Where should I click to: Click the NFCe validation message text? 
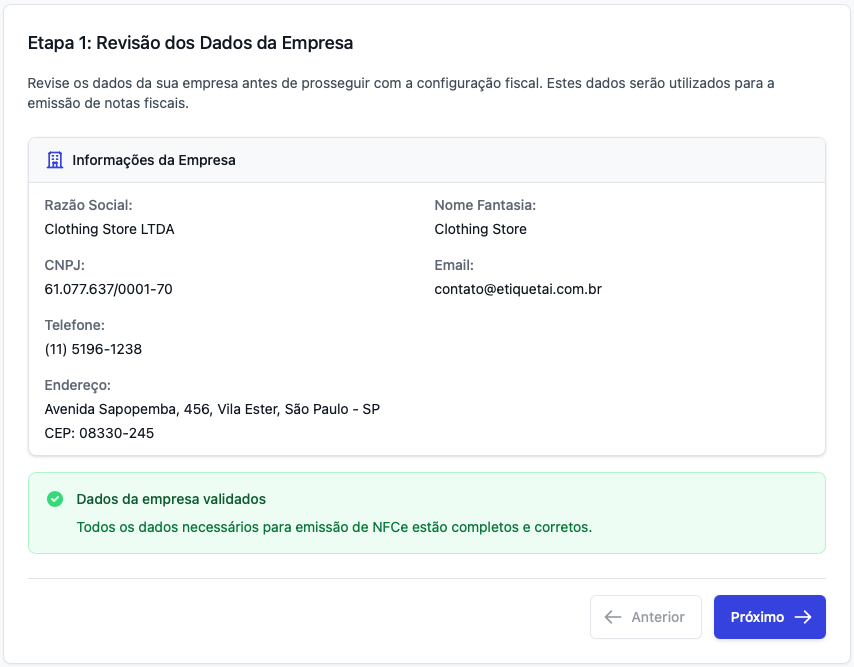(x=334, y=527)
